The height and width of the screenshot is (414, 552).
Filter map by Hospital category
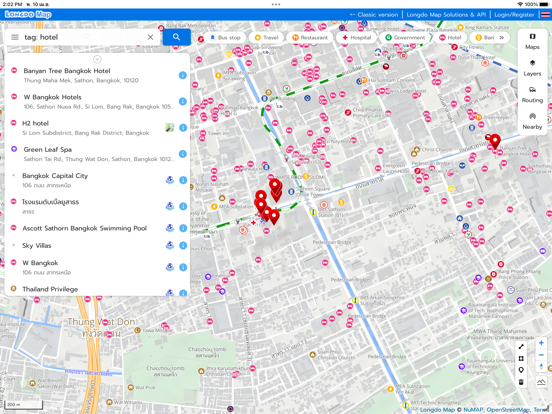356,37
